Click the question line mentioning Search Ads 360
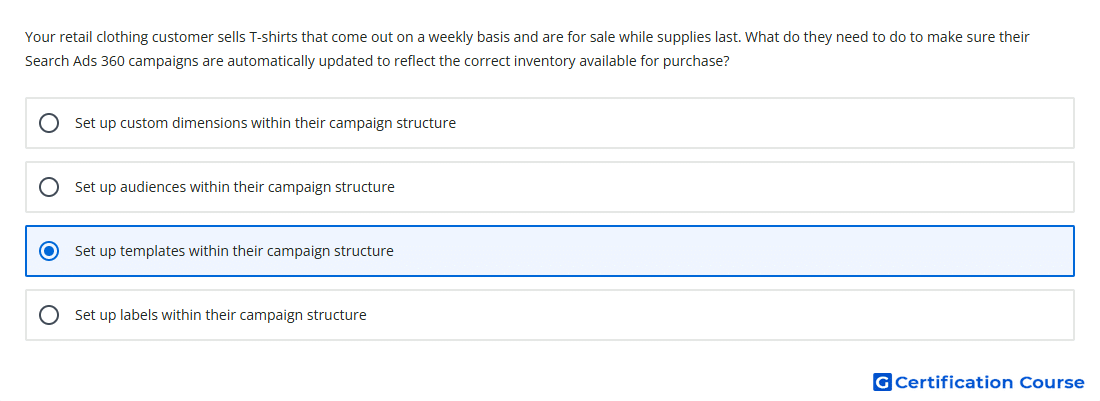The width and height of the screenshot is (1100, 401). point(377,61)
